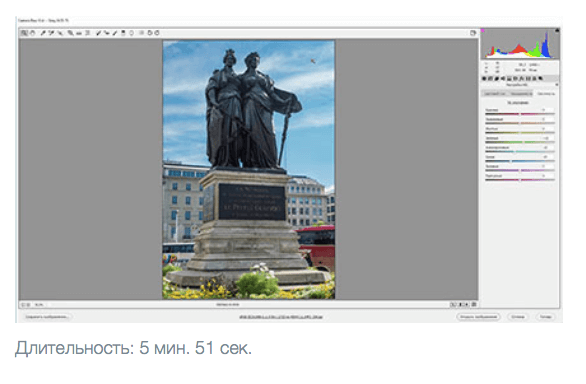Open the Presets panel icon
Viewport: 586px width, 384px height.
coord(534,78)
